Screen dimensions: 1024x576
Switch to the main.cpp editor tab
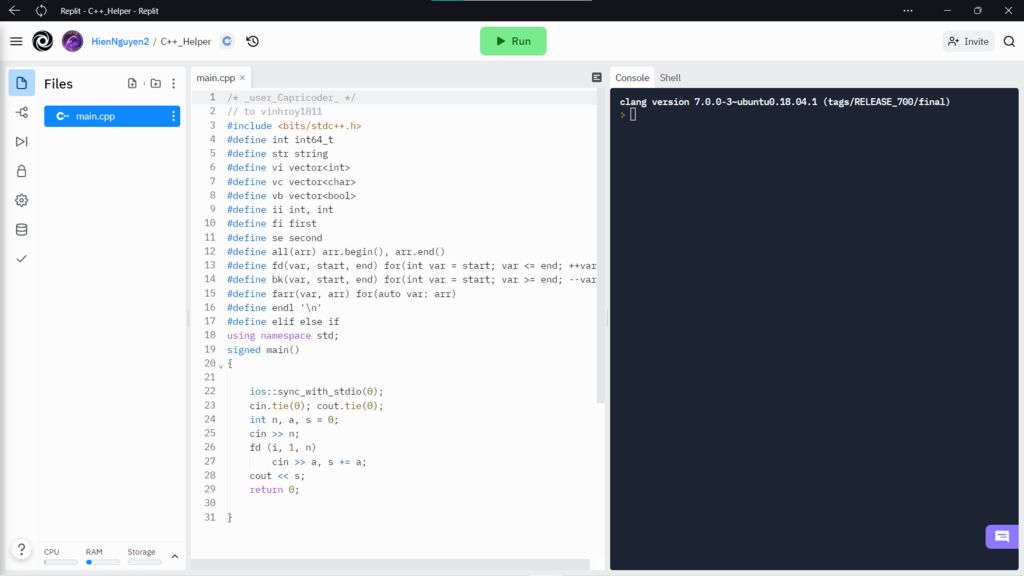point(216,78)
